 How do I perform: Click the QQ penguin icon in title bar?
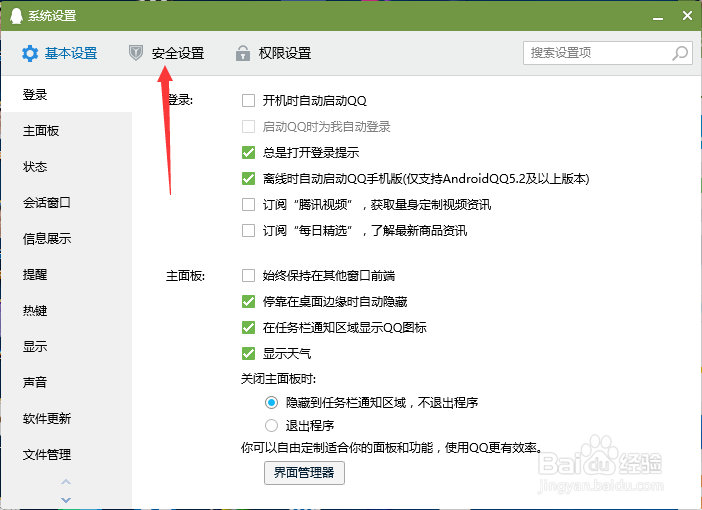[x=16, y=16]
